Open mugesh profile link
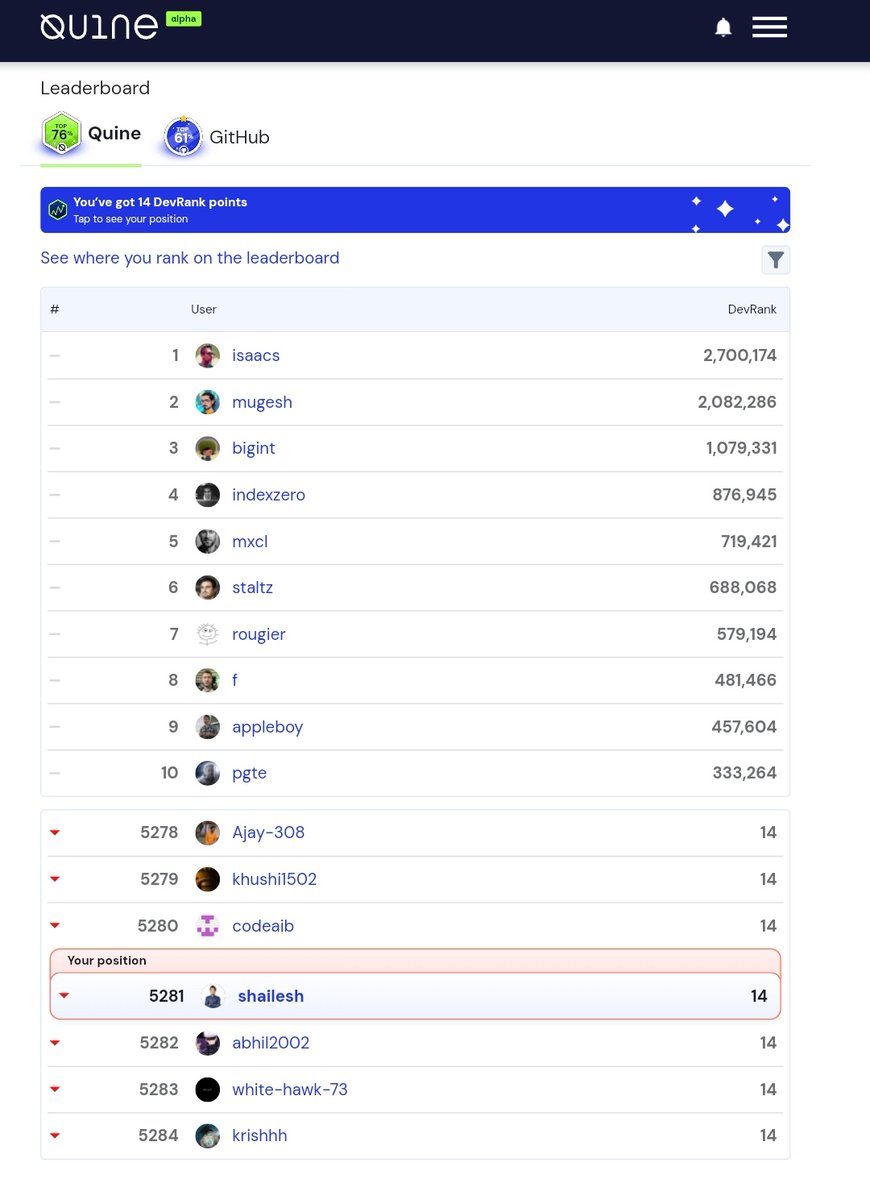 tap(262, 402)
